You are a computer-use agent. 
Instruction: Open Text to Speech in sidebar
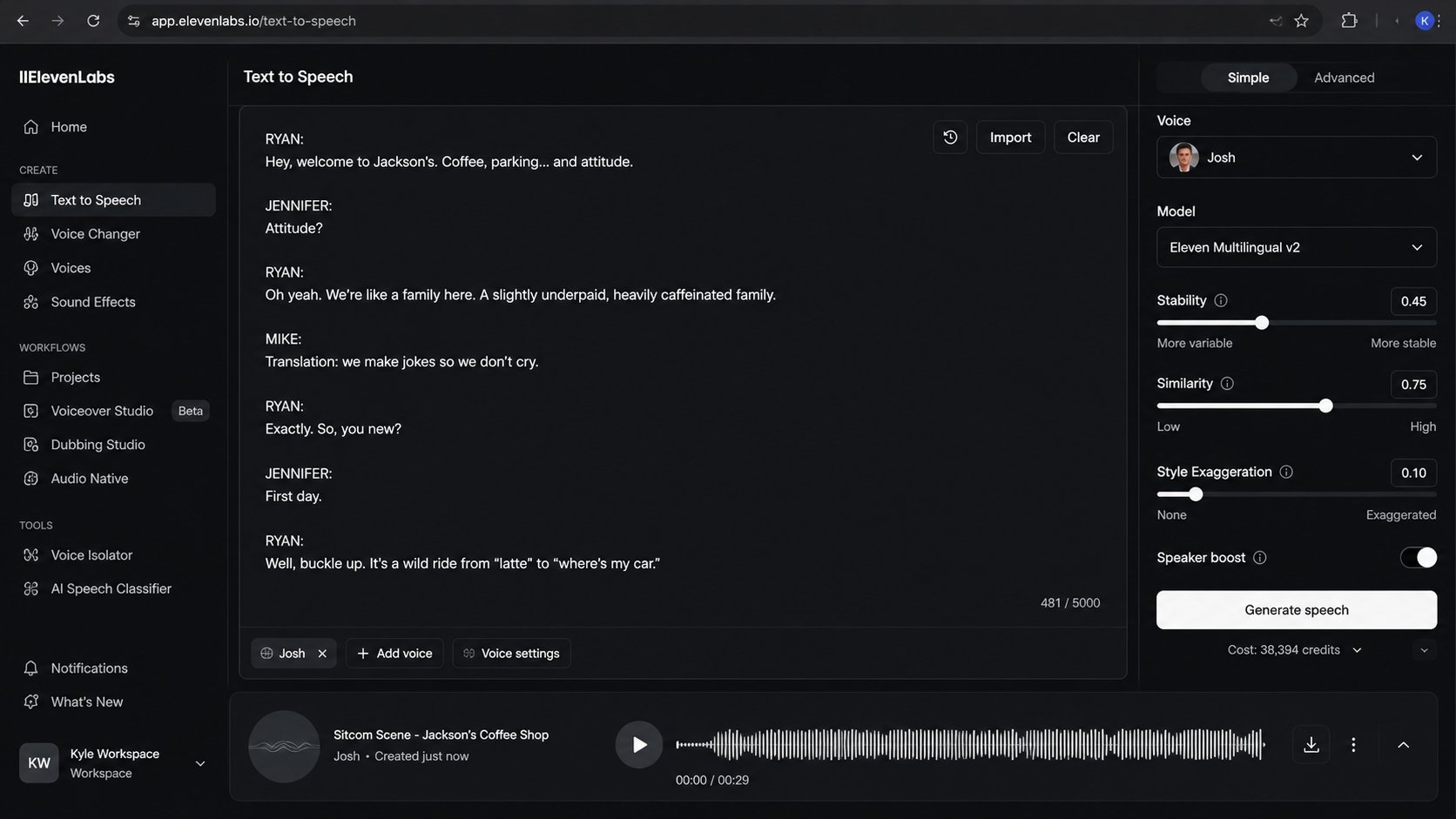(x=113, y=200)
